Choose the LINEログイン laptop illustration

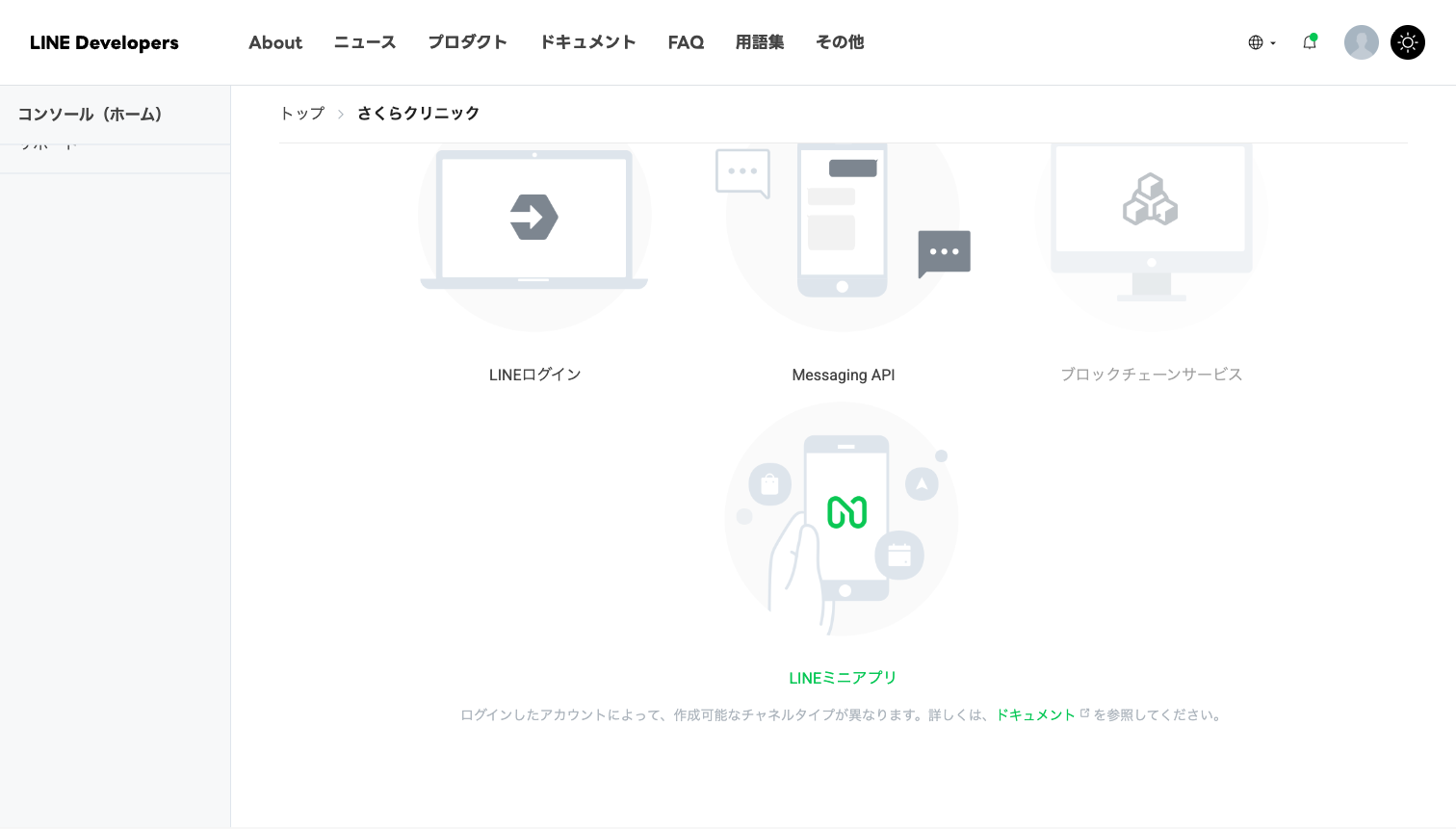click(534, 236)
